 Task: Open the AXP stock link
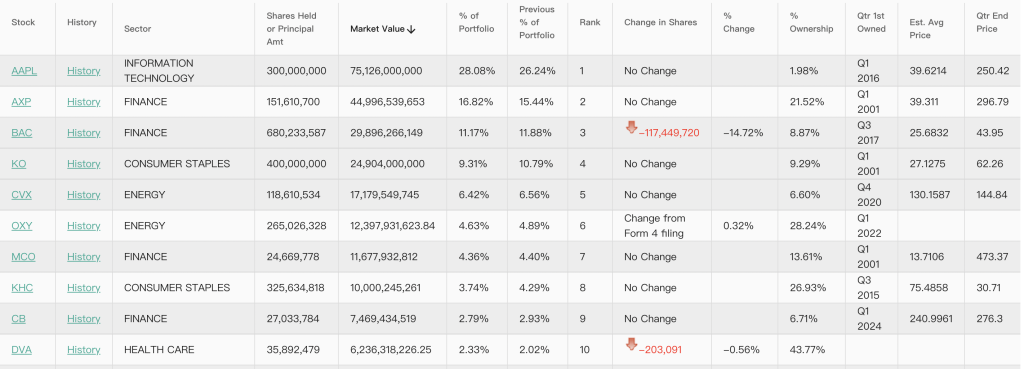[x=21, y=102]
